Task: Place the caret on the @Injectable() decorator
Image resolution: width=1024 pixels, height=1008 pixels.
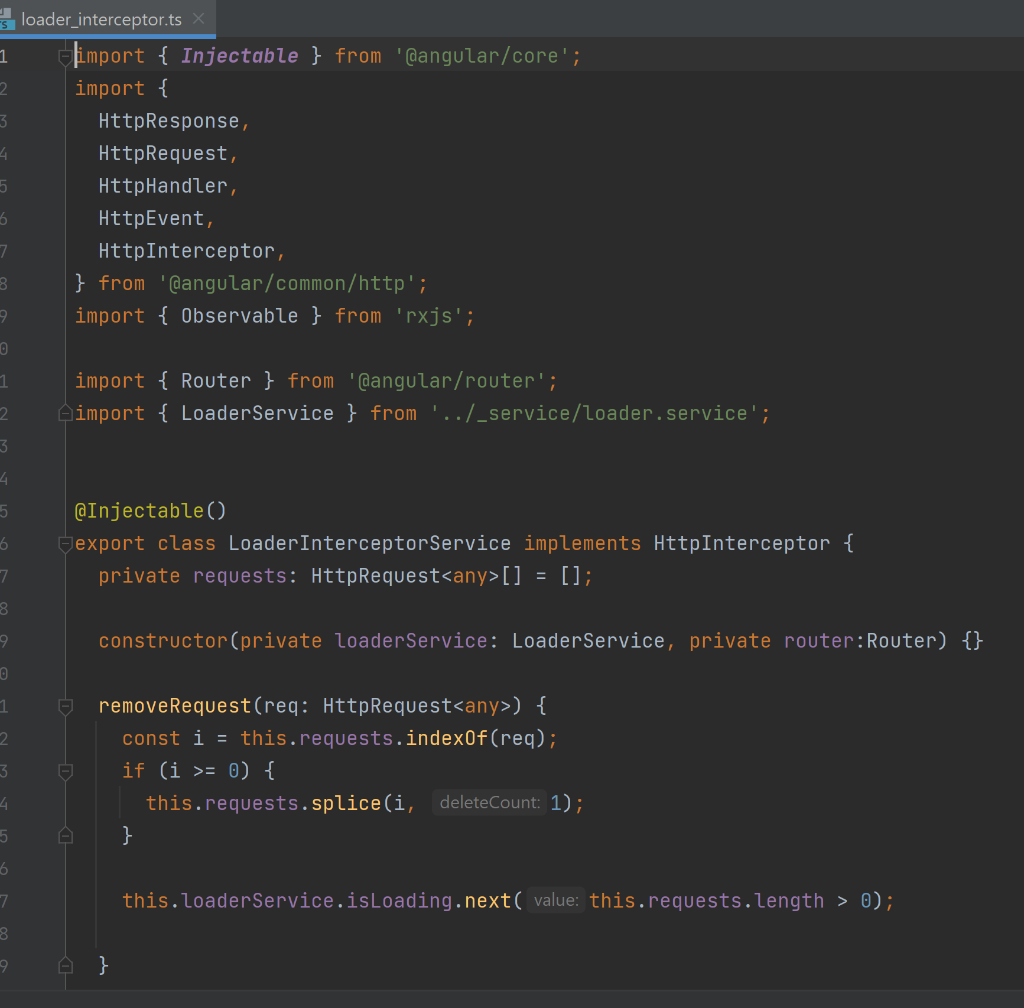Action: pyautogui.click(x=150, y=510)
